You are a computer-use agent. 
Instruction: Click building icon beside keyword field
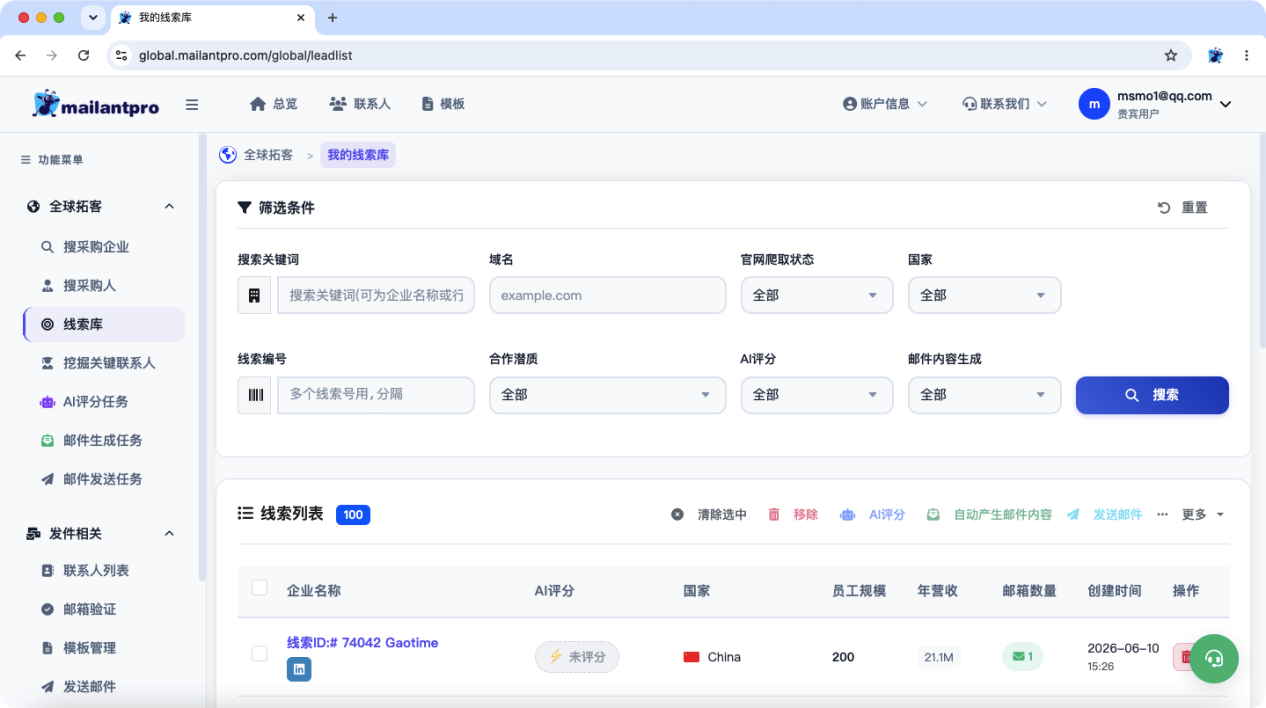click(254, 296)
